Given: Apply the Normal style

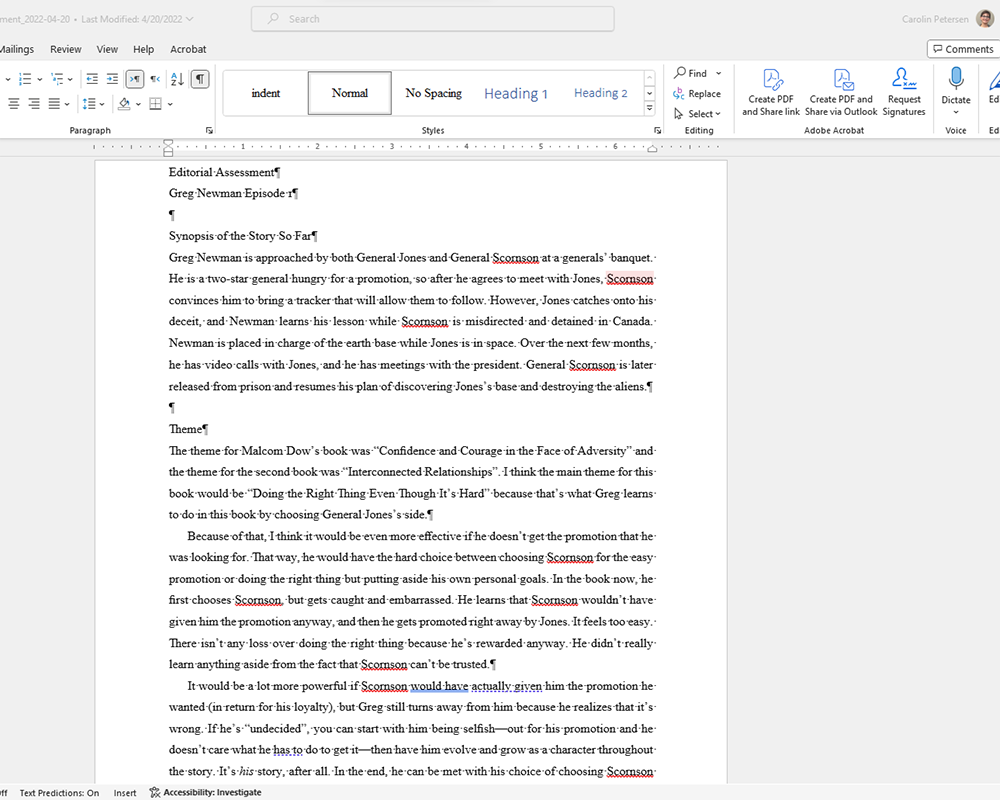Looking at the screenshot, I should coord(349,93).
